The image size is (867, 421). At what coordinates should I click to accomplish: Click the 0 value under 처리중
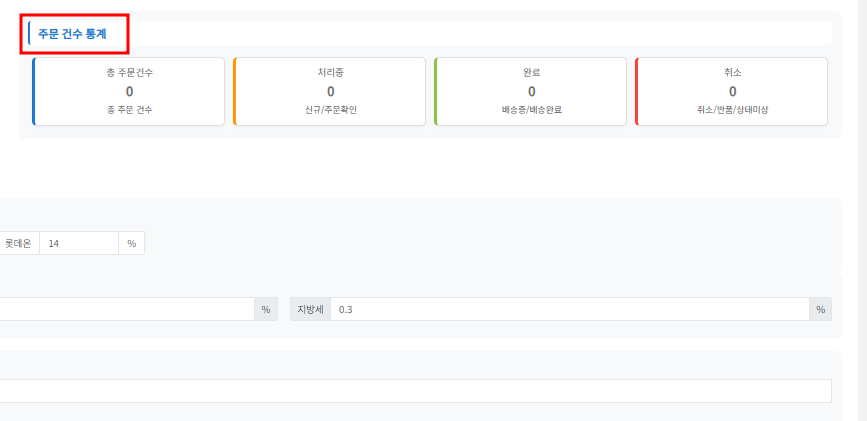[x=330, y=92]
